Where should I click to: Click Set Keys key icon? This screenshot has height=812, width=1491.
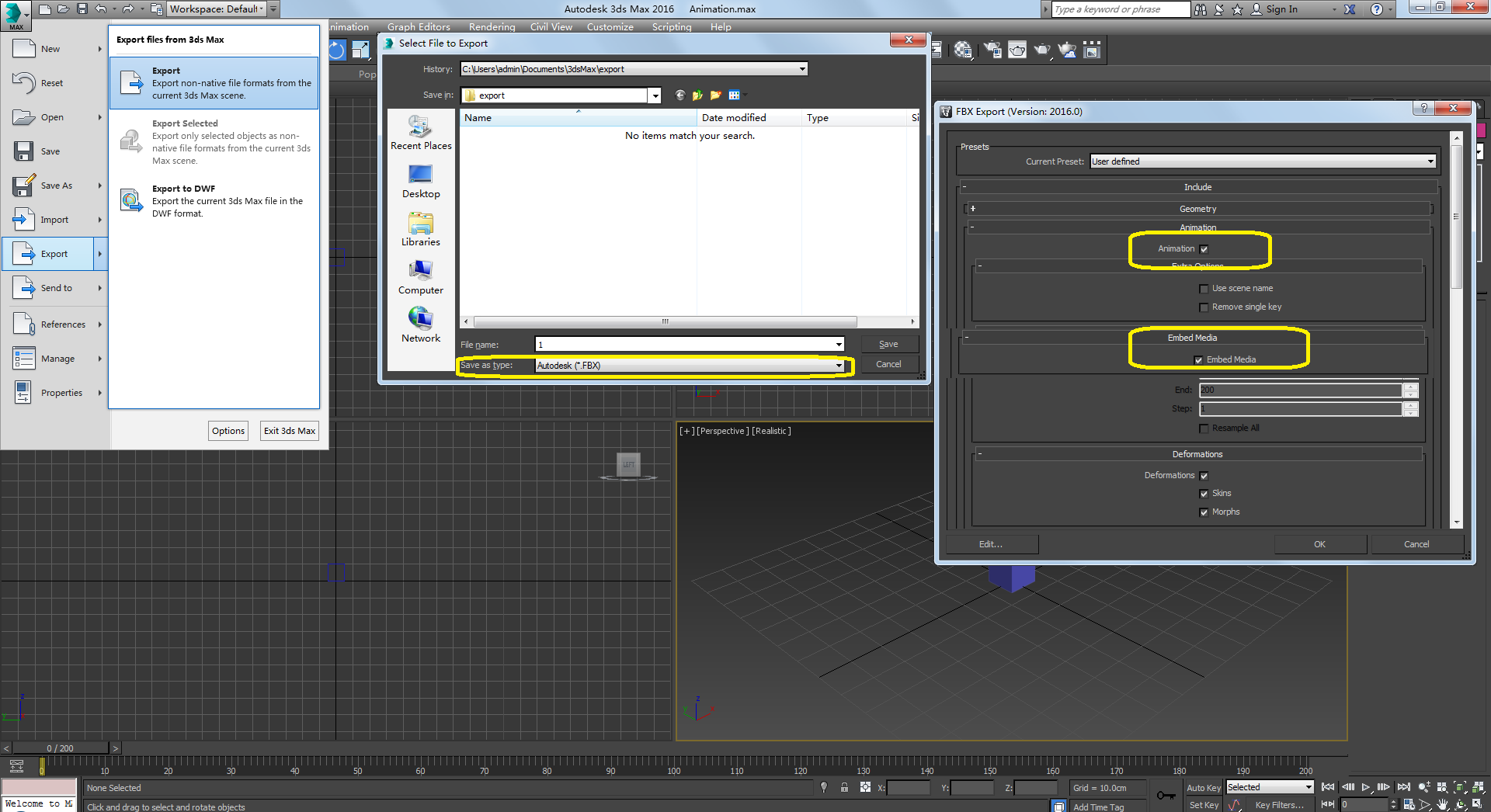(x=1166, y=795)
